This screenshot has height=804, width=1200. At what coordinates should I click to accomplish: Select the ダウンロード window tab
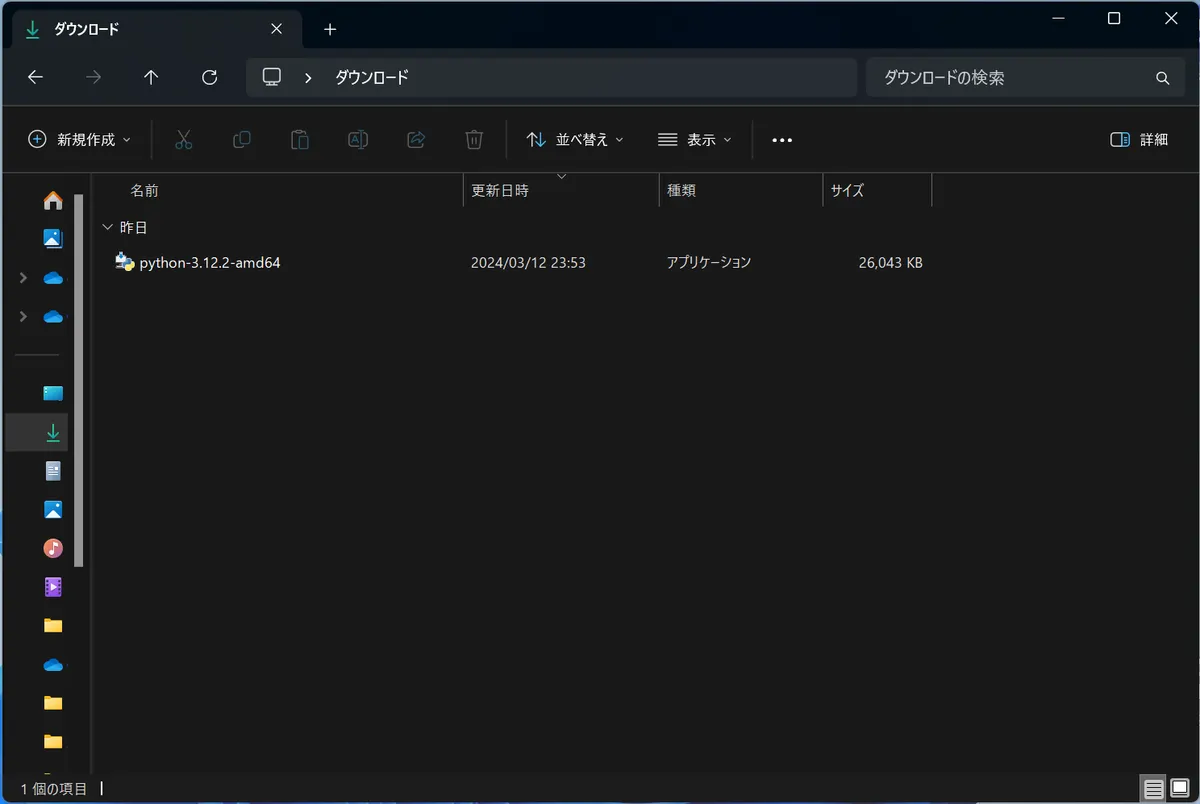[150, 29]
